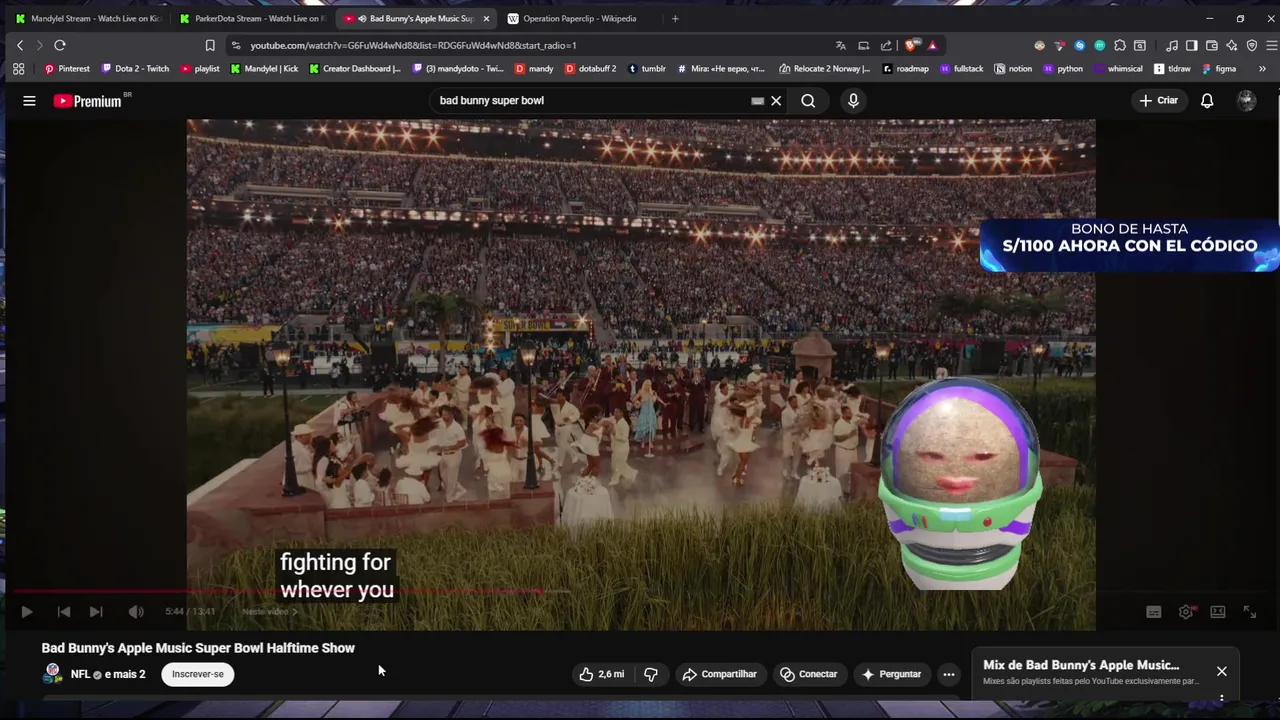Open Criar create menu
Image resolution: width=1280 pixels, height=720 pixels.
click(1159, 101)
